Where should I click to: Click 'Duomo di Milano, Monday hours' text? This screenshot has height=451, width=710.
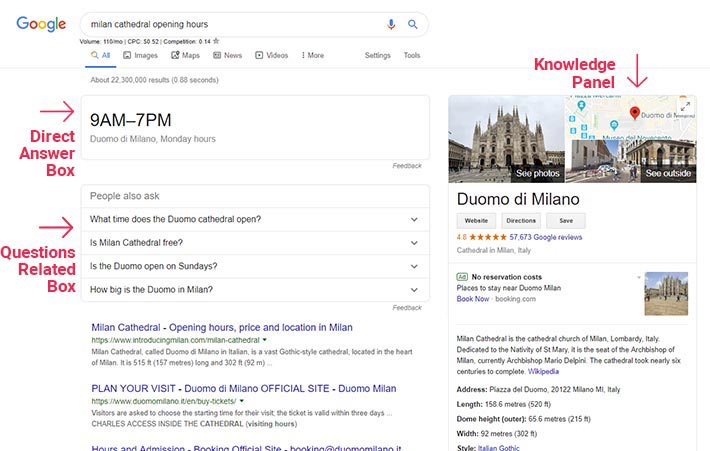point(153,139)
